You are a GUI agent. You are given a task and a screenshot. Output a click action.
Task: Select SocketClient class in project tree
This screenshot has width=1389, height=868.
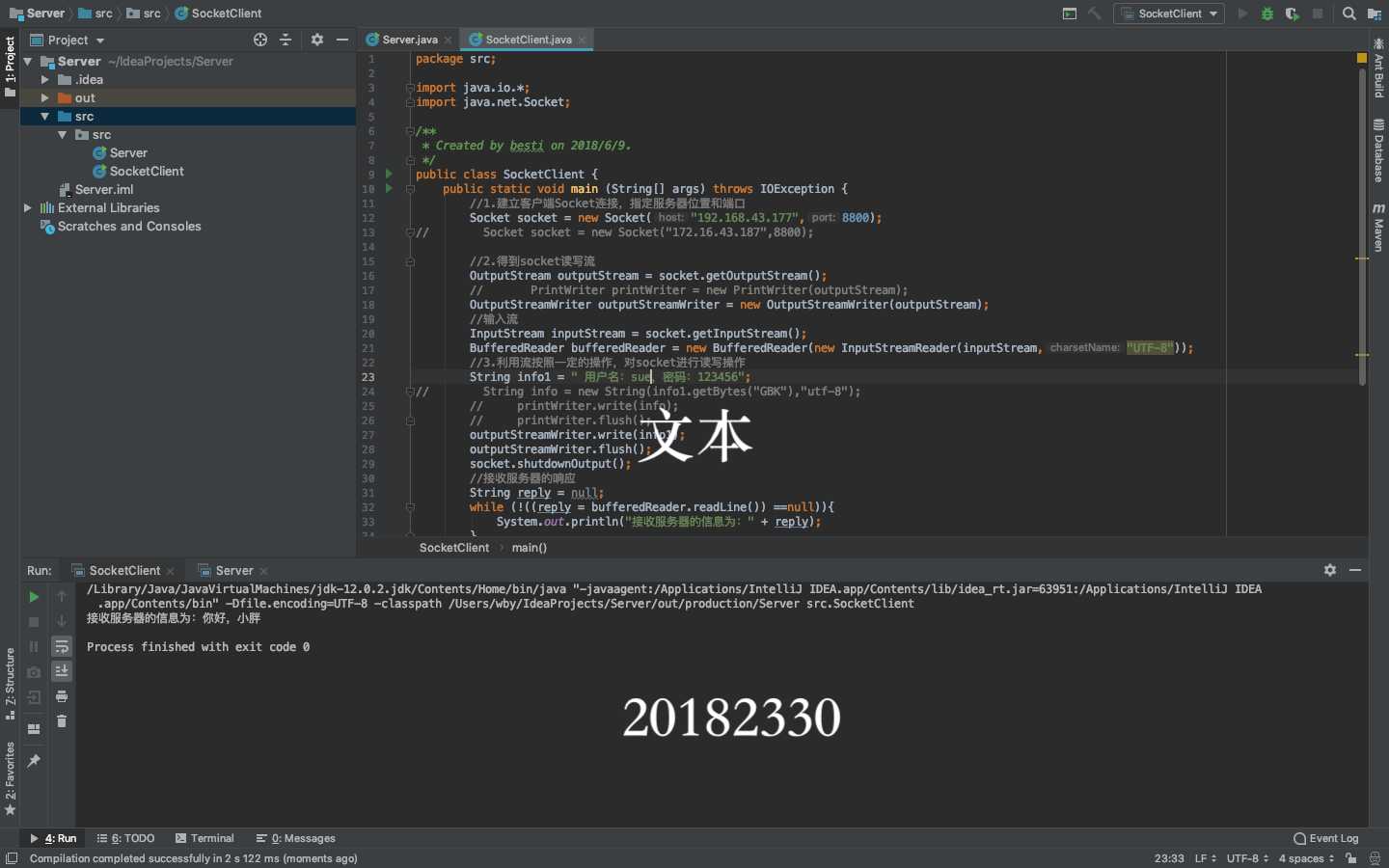pos(138,172)
